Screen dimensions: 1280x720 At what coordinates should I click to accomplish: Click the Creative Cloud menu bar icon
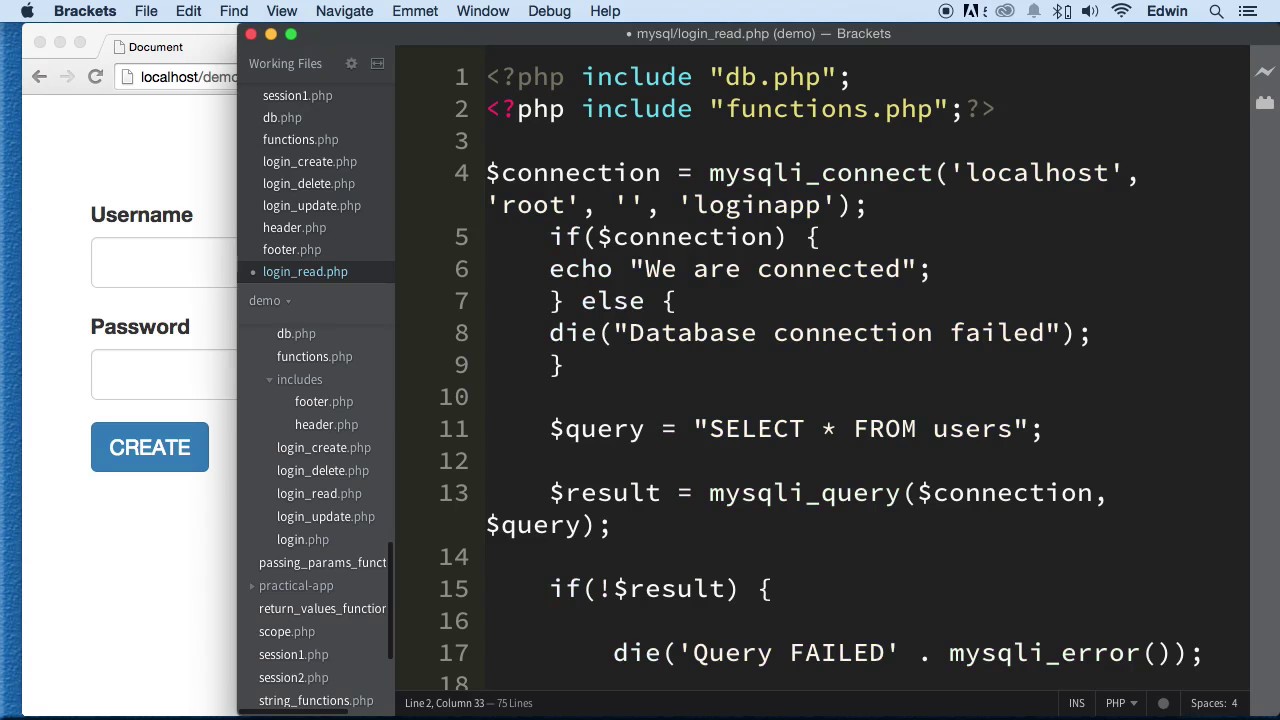click(1005, 11)
